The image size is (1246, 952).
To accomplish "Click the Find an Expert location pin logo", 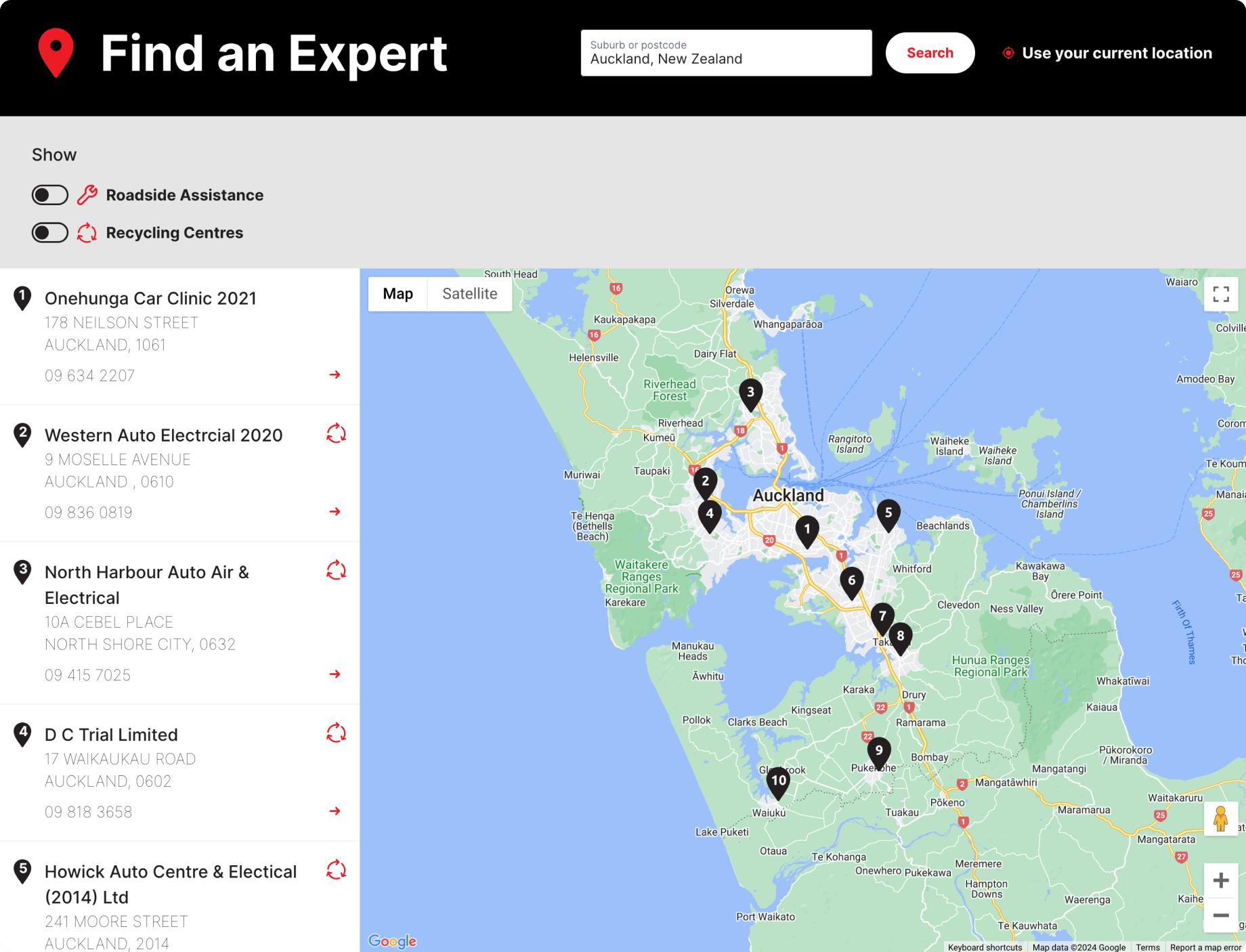I will [56, 53].
